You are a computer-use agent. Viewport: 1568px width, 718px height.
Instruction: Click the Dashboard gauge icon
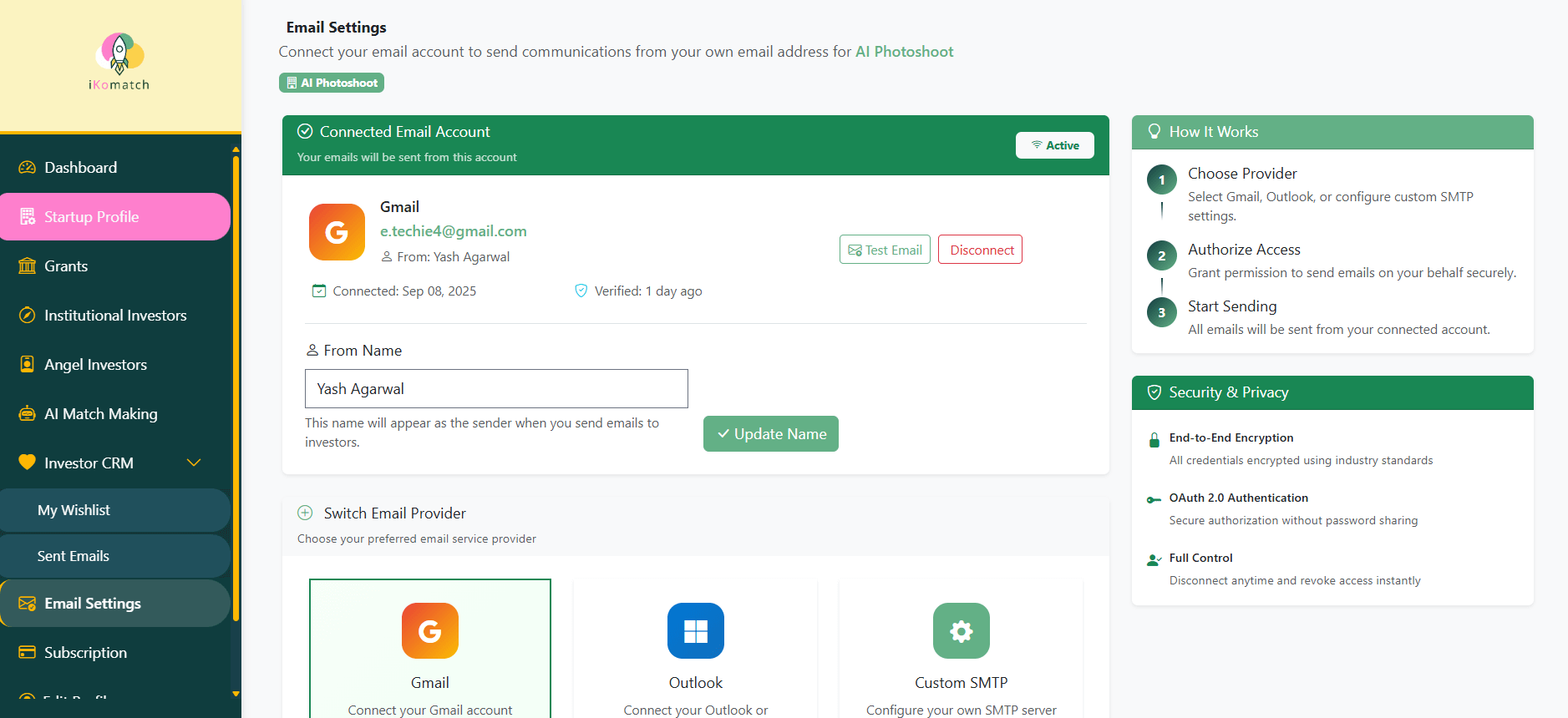pos(28,167)
